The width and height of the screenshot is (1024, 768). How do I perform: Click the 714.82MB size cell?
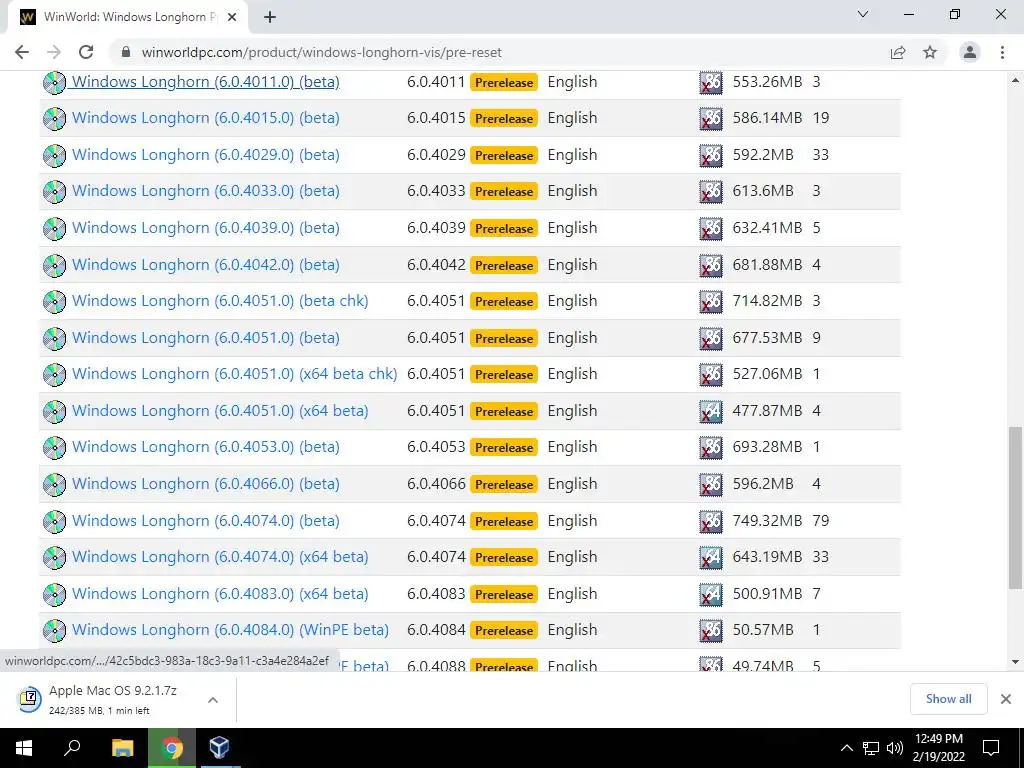(767, 301)
